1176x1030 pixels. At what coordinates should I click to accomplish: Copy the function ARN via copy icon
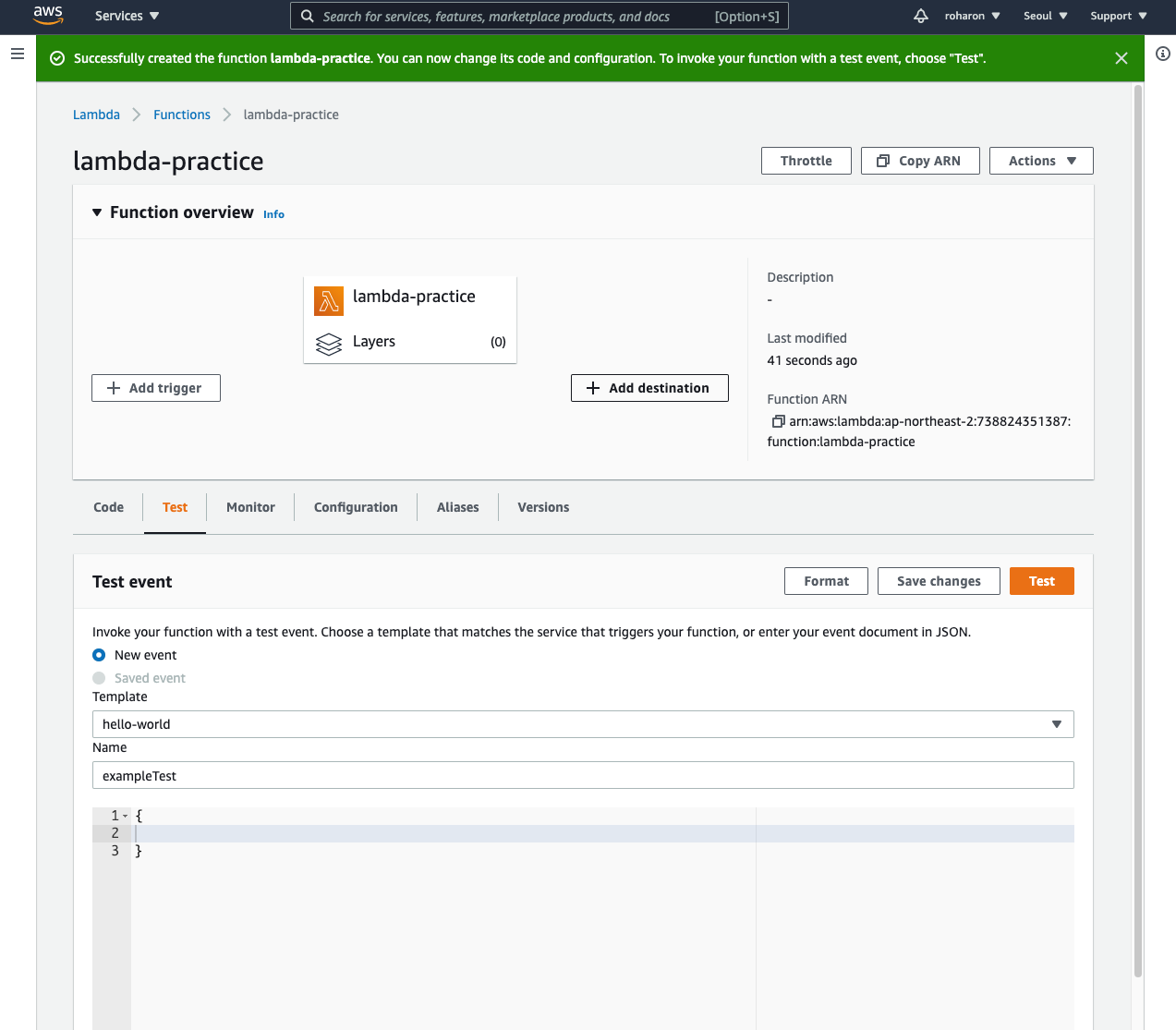click(x=778, y=421)
